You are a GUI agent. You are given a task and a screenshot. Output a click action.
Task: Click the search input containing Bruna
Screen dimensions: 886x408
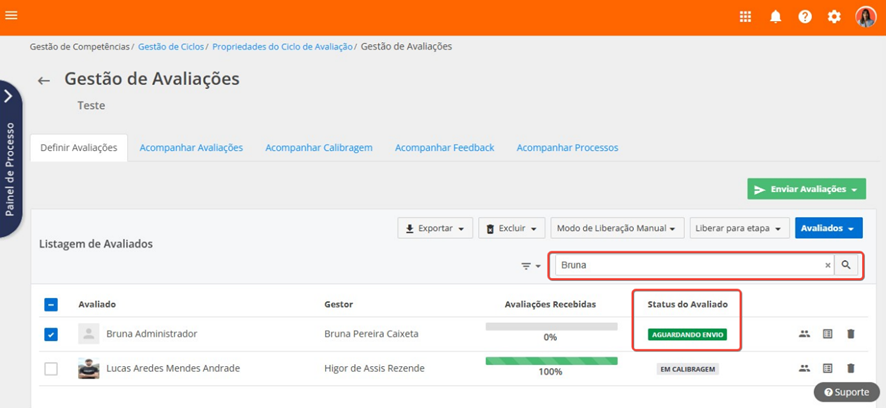[x=688, y=266]
